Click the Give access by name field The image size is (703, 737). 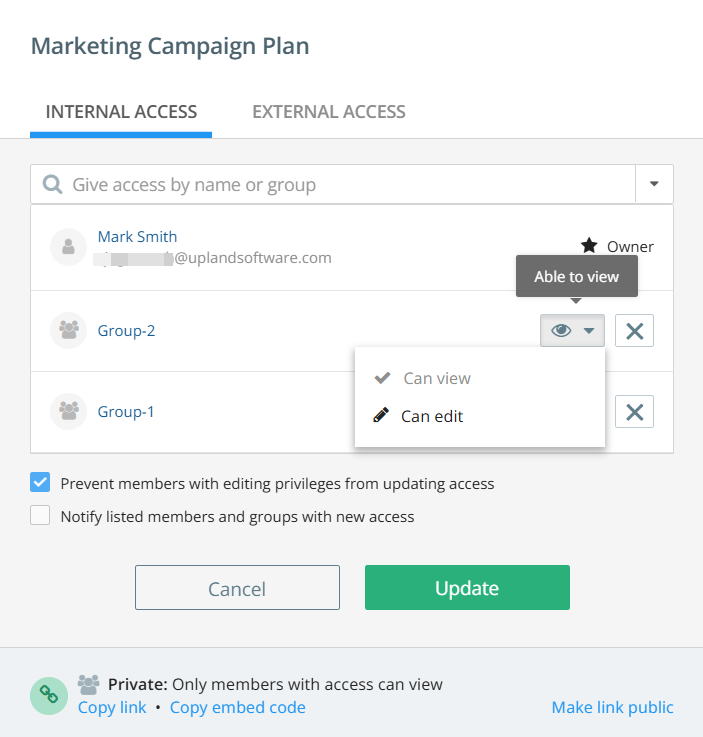333,184
